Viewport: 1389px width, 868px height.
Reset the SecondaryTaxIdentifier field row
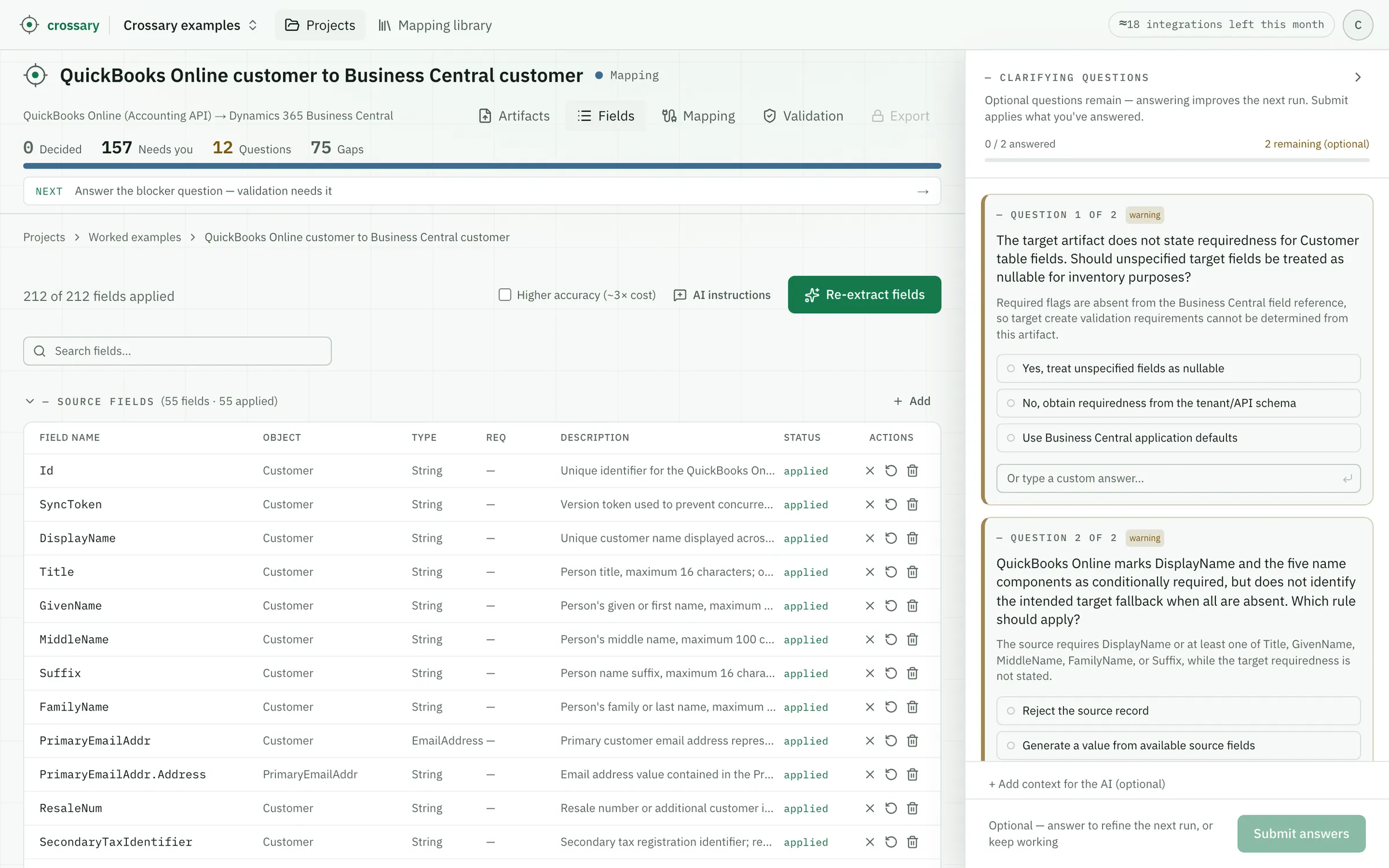click(x=891, y=842)
